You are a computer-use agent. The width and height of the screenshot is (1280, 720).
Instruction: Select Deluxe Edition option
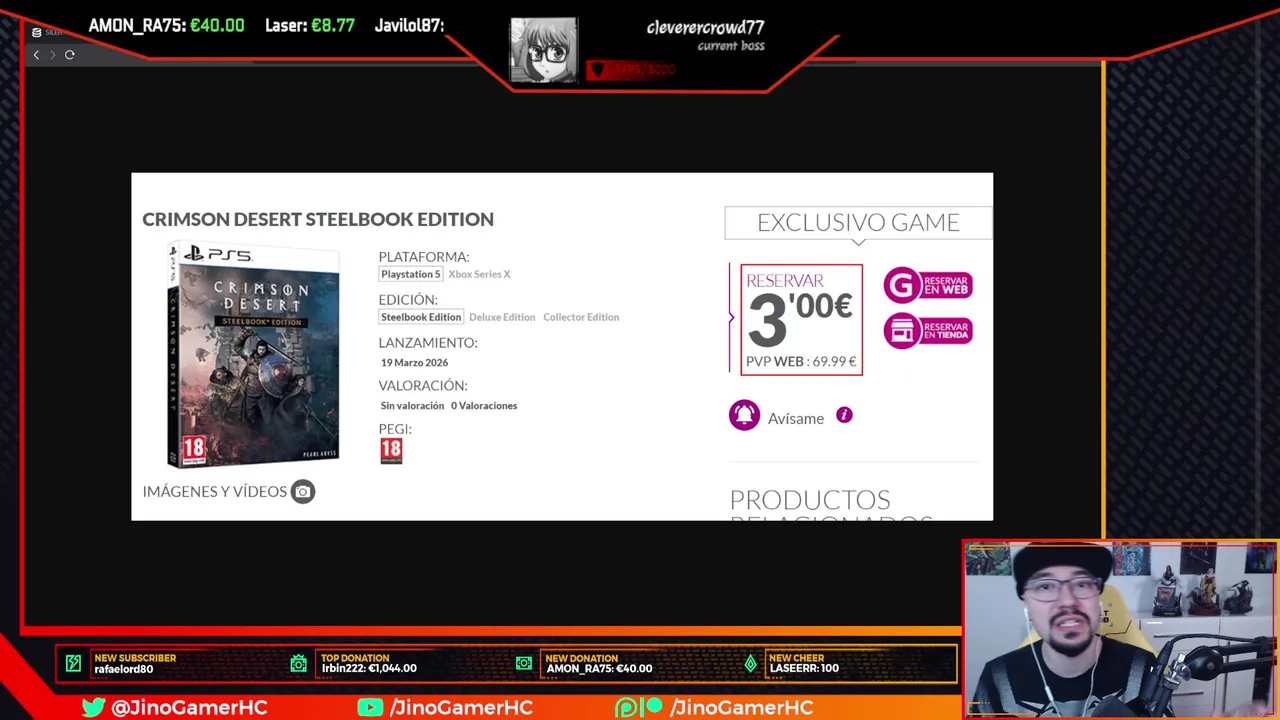(x=502, y=317)
